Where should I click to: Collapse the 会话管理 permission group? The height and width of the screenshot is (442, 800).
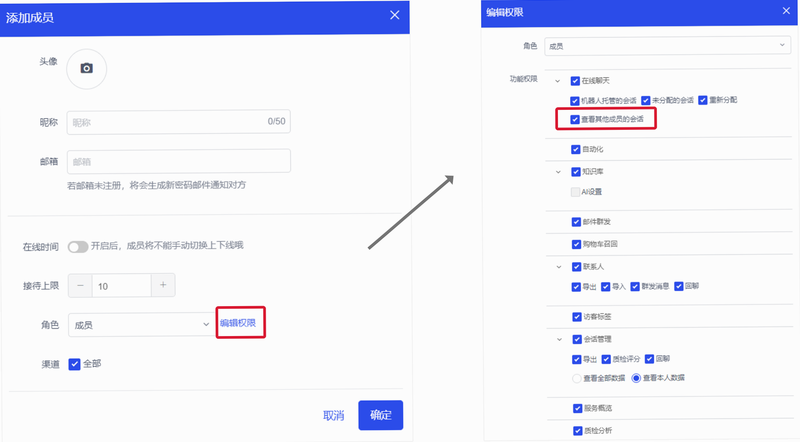tap(559, 339)
